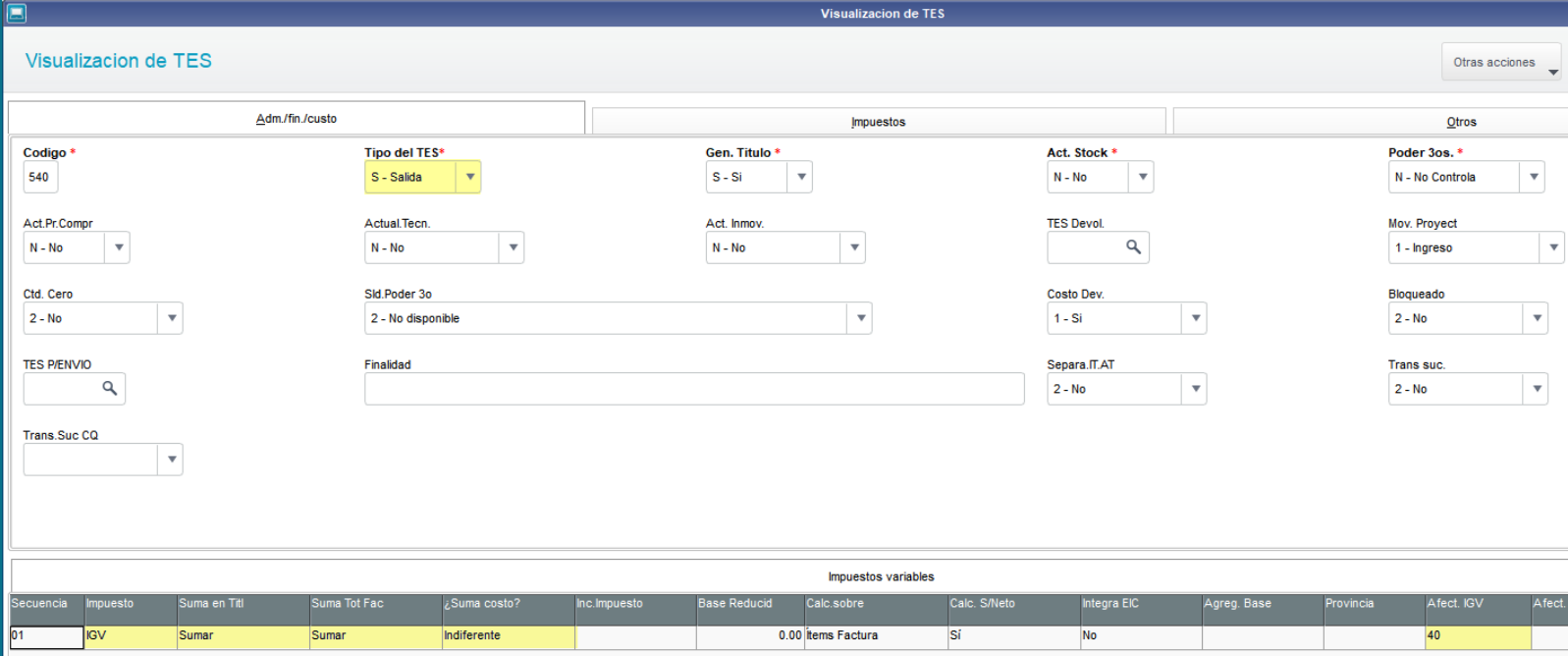Expand Trans suc. dropdown
The width and height of the screenshot is (1568, 656).
(1537, 389)
